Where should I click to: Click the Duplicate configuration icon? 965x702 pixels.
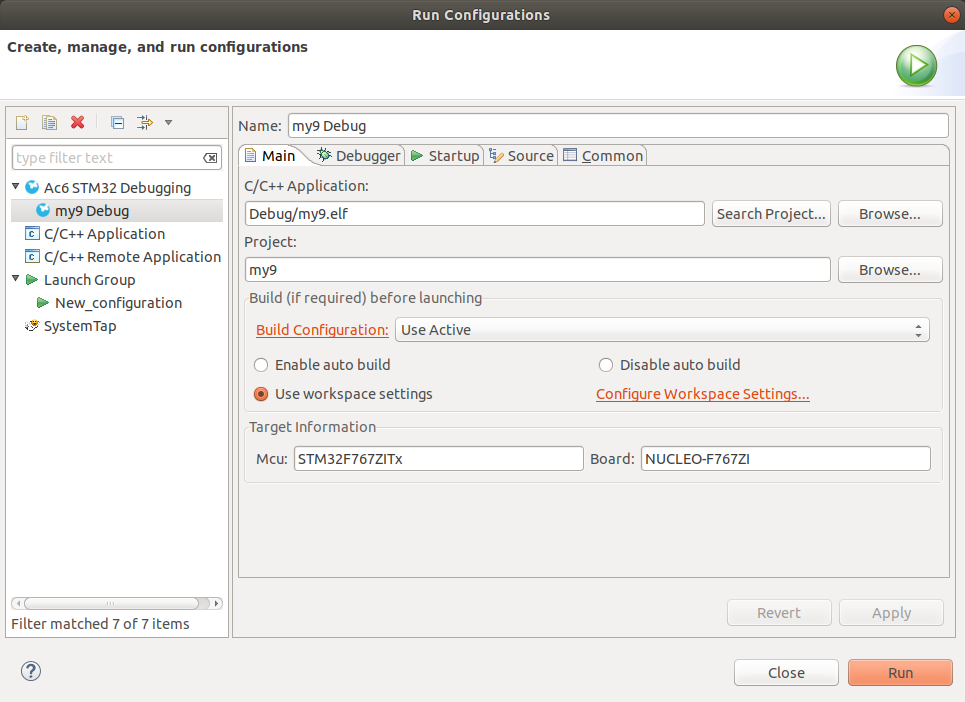(49, 122)
